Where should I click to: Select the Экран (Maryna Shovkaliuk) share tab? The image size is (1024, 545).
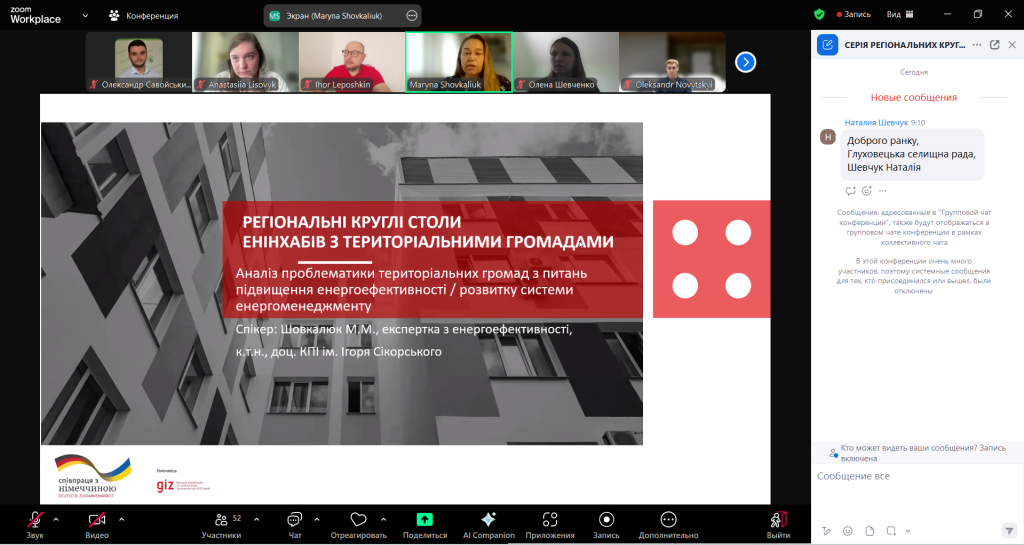click(x=334, y=16)
